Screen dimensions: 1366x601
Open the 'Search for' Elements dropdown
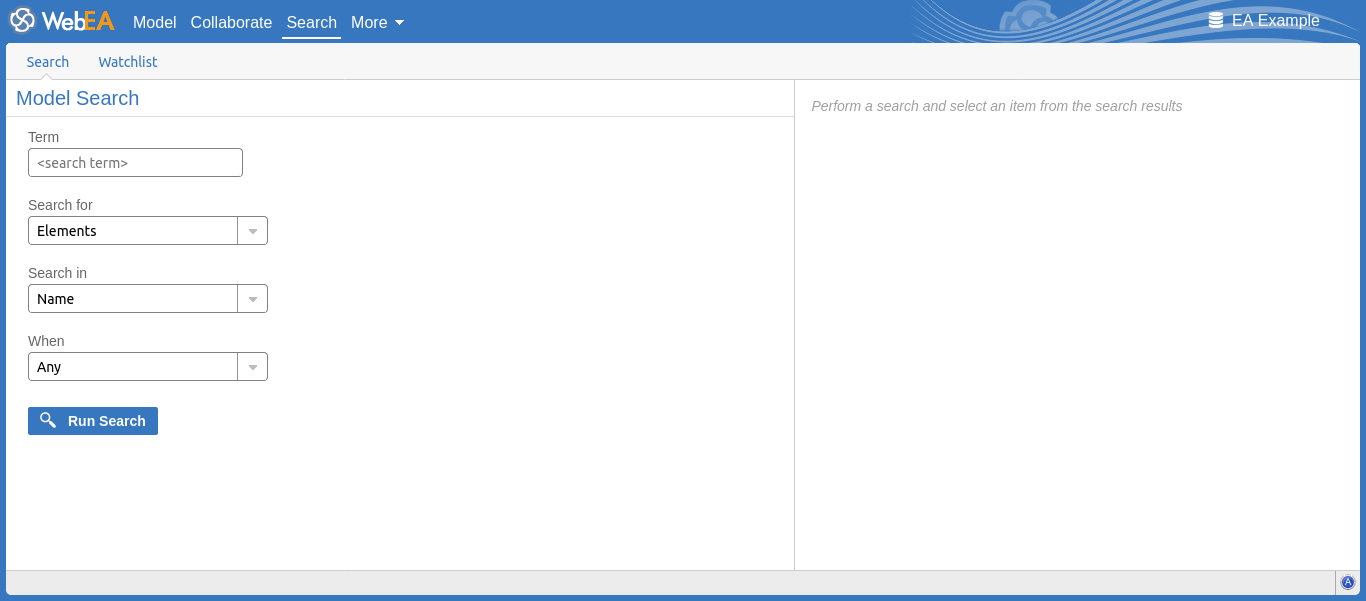133,231
